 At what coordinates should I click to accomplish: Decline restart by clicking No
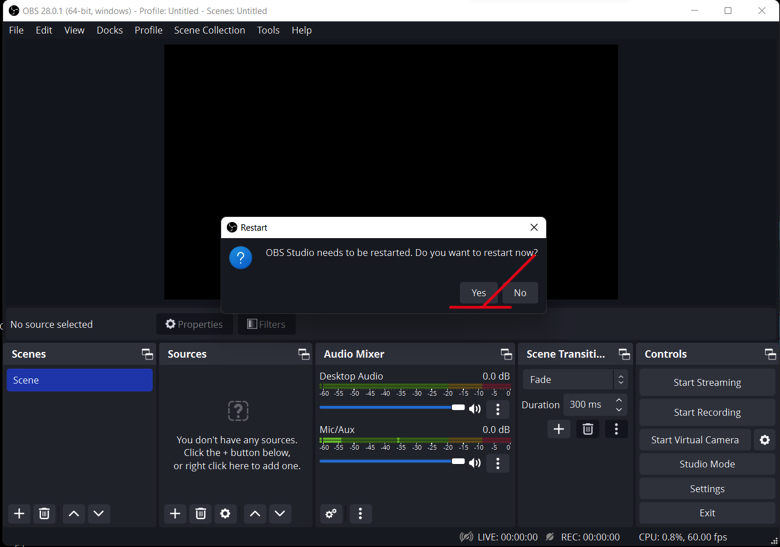pyautogui.click(x=520, y=293)
